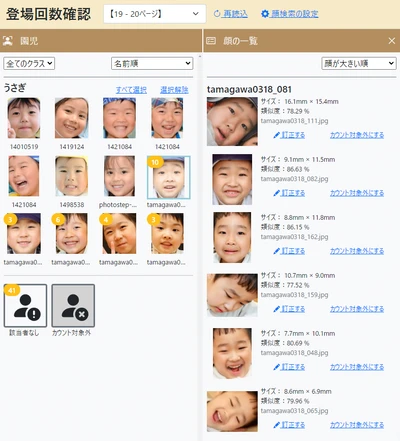The height and width of the screenshot is (441, 400).
Task: Click the similarity value 78.29 %
Action: (x=298, y=111)
